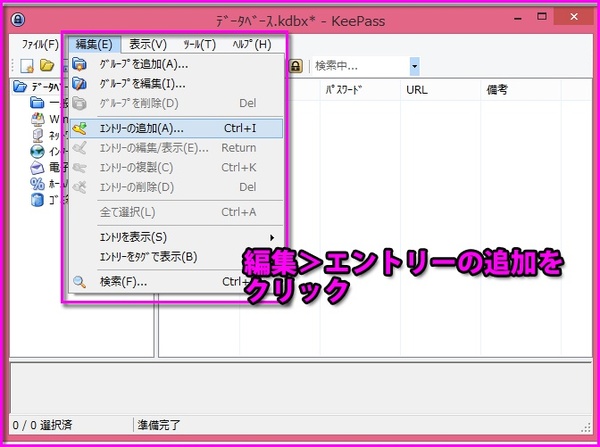Viewport: 600px width, 447px height.
Task: Choose グループを追加(A)... from the menu
Action: [x=176, y=64]
